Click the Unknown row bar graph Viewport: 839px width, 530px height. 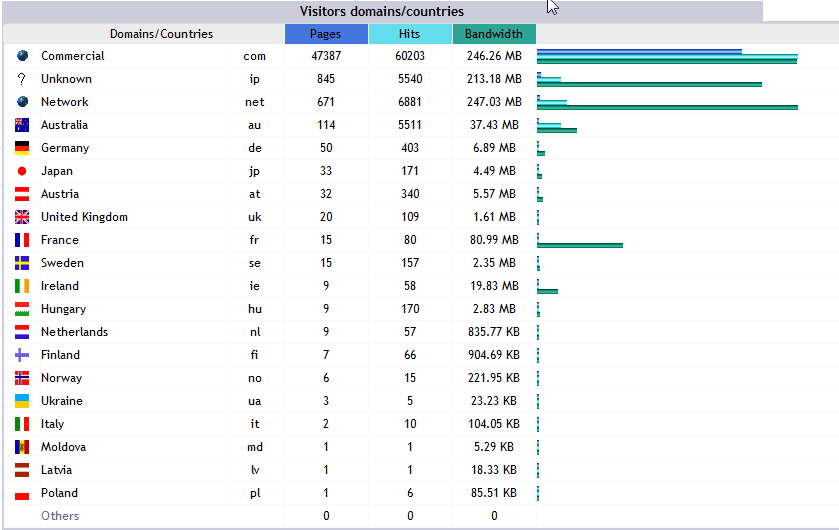pos(649,79)
